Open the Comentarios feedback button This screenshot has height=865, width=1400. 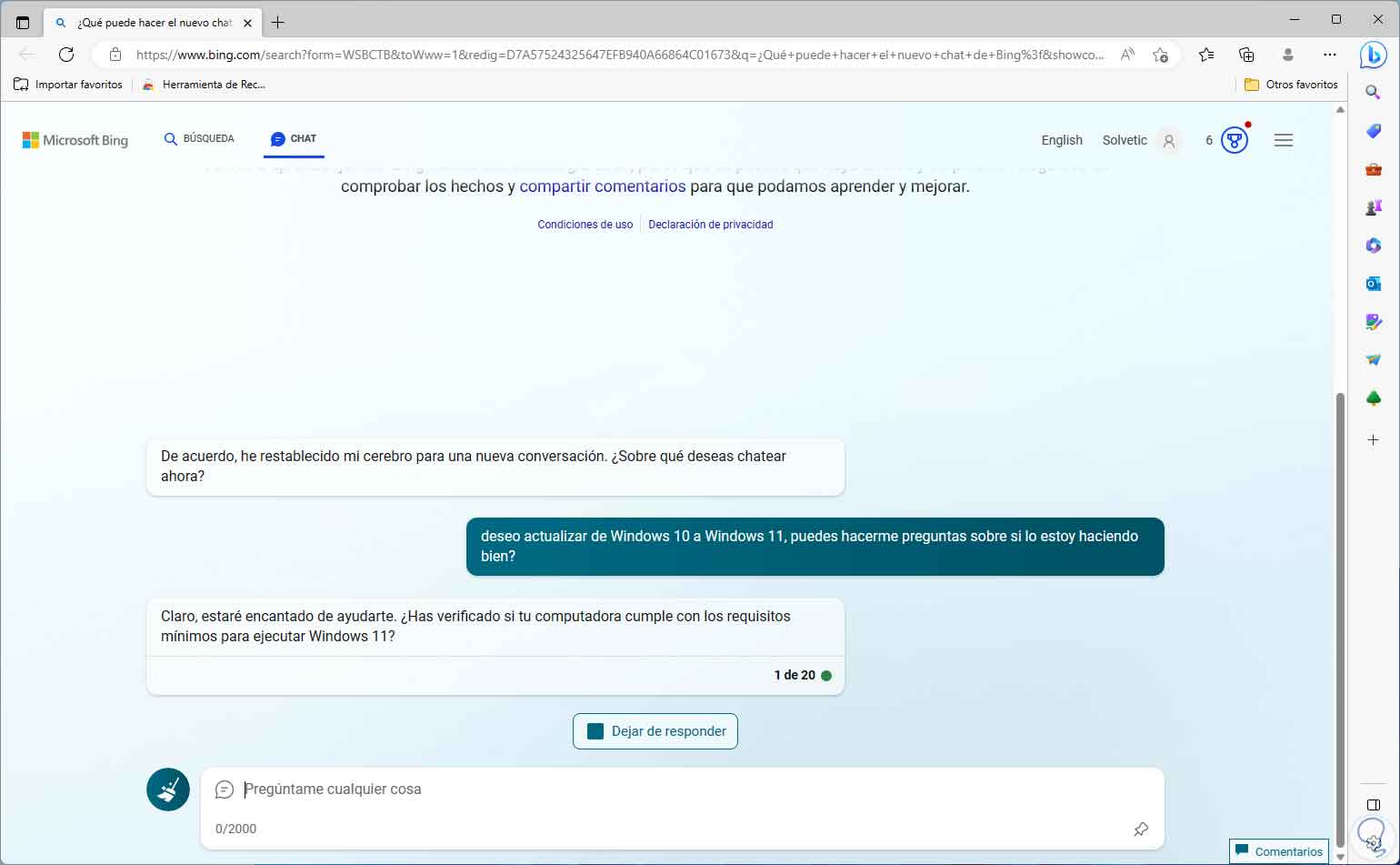point(1279,852)
